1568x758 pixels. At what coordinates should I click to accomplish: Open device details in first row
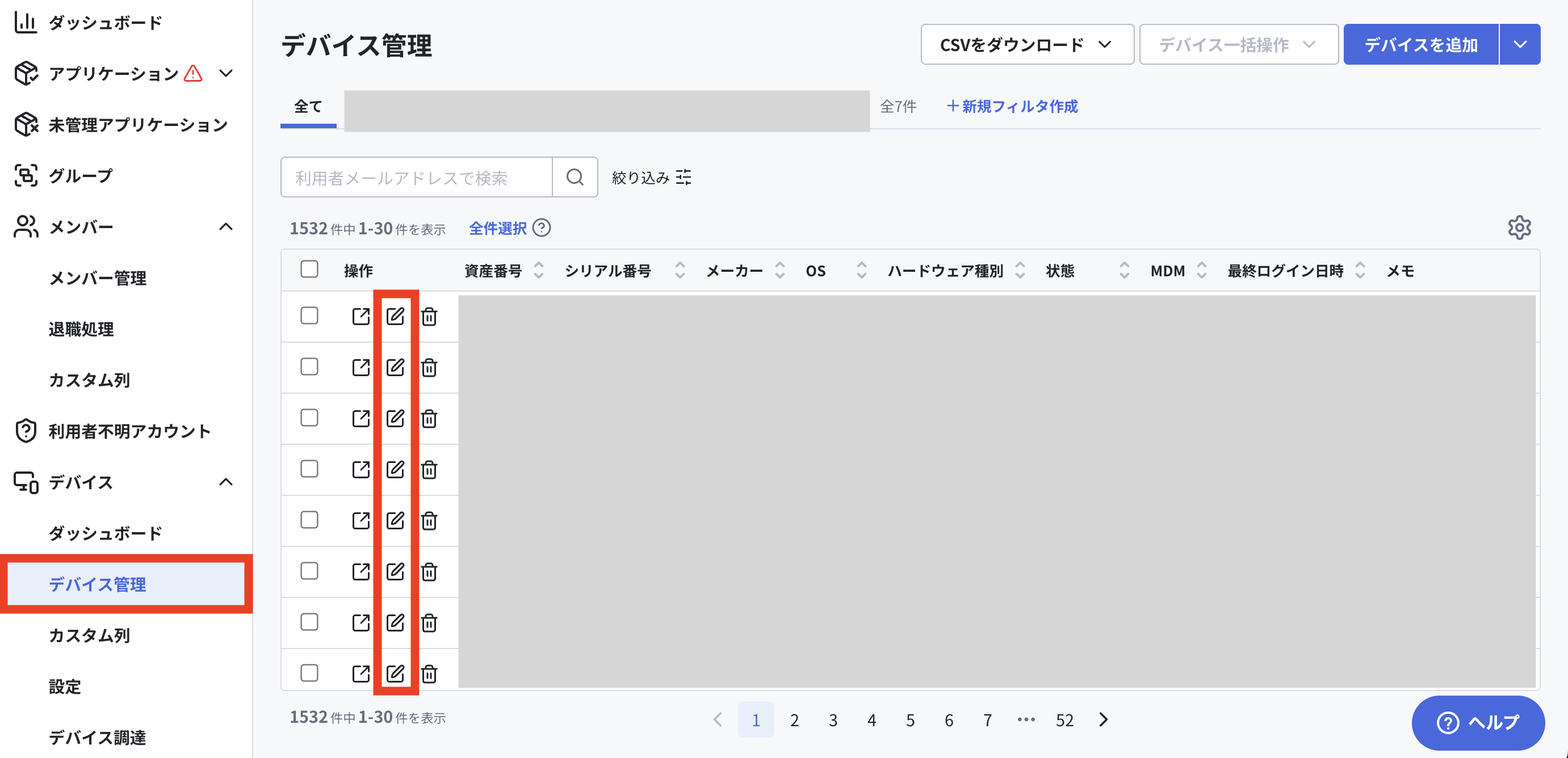pos(361,315)
